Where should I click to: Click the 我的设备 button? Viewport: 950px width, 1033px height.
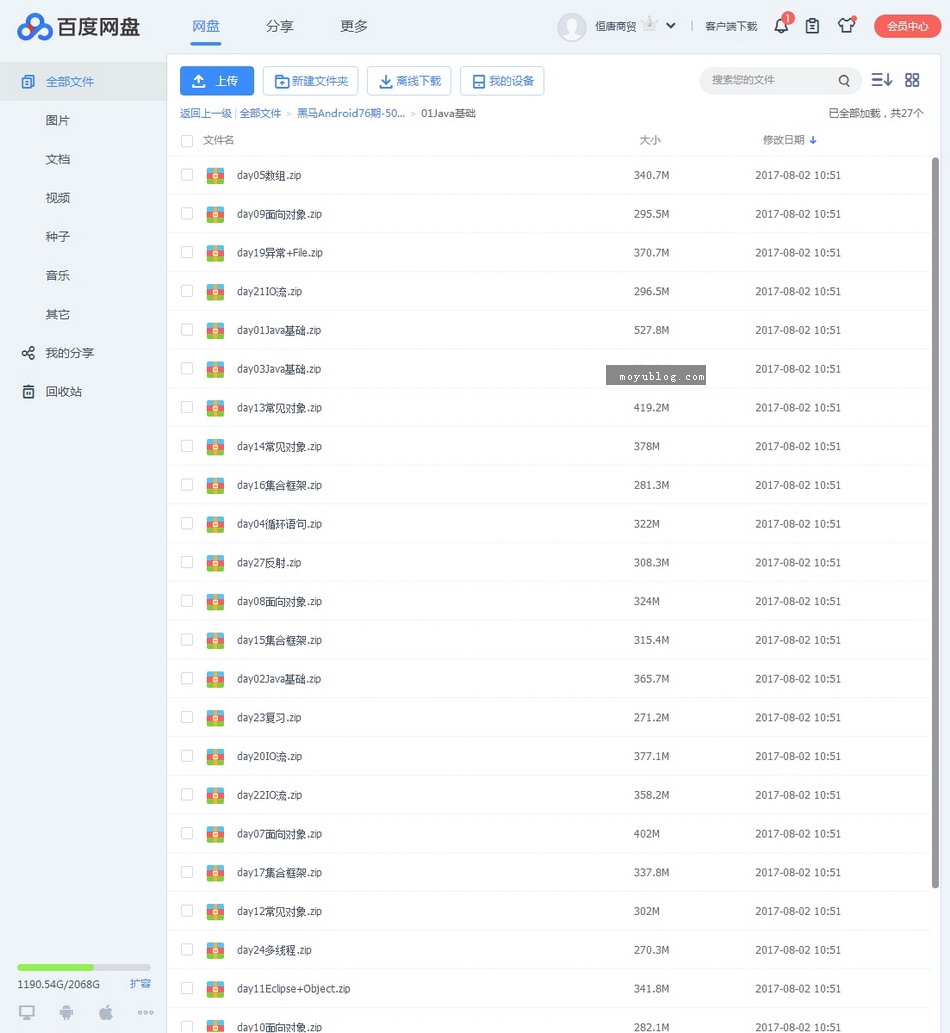pos(502,81)
